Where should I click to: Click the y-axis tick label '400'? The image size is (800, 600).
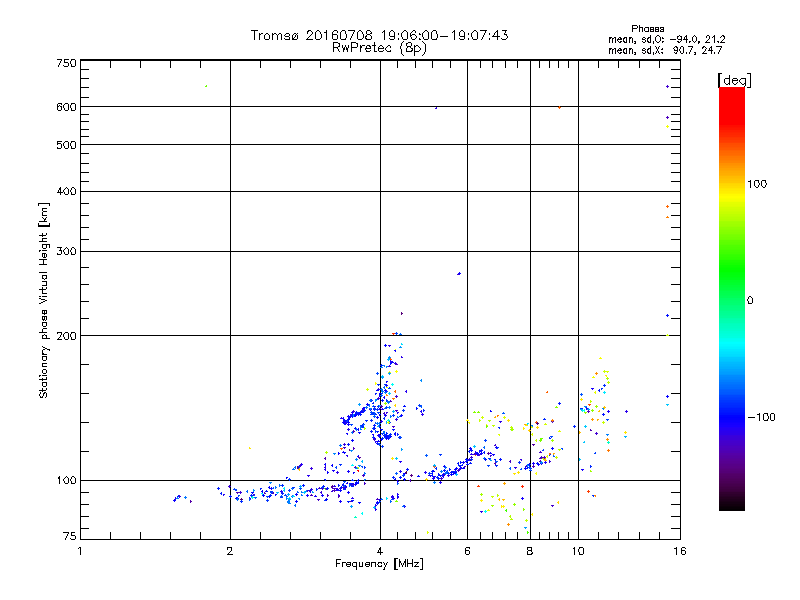coord(66,191)
